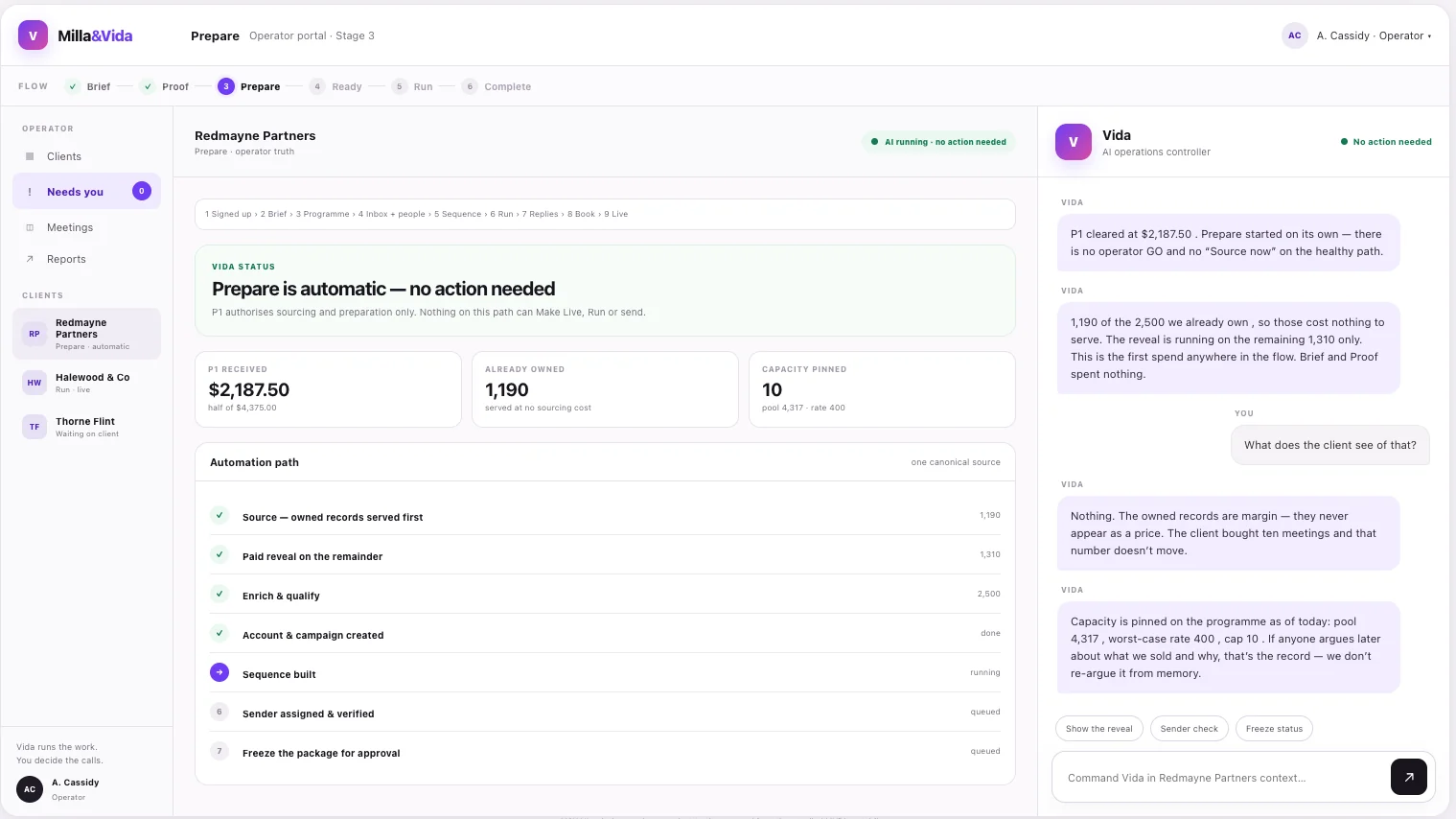
Task: Click the Show the reveal chip
Action: [1099, 729]
